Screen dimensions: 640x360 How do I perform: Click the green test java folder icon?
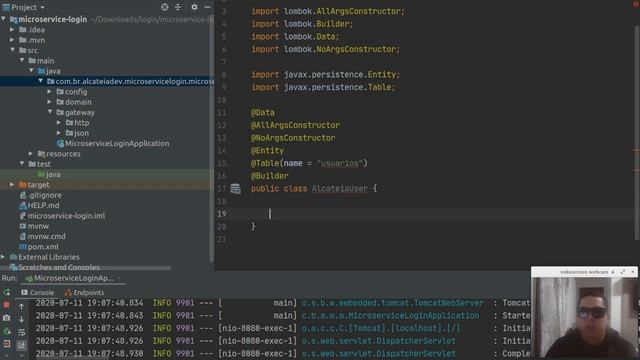click(41, 174)
